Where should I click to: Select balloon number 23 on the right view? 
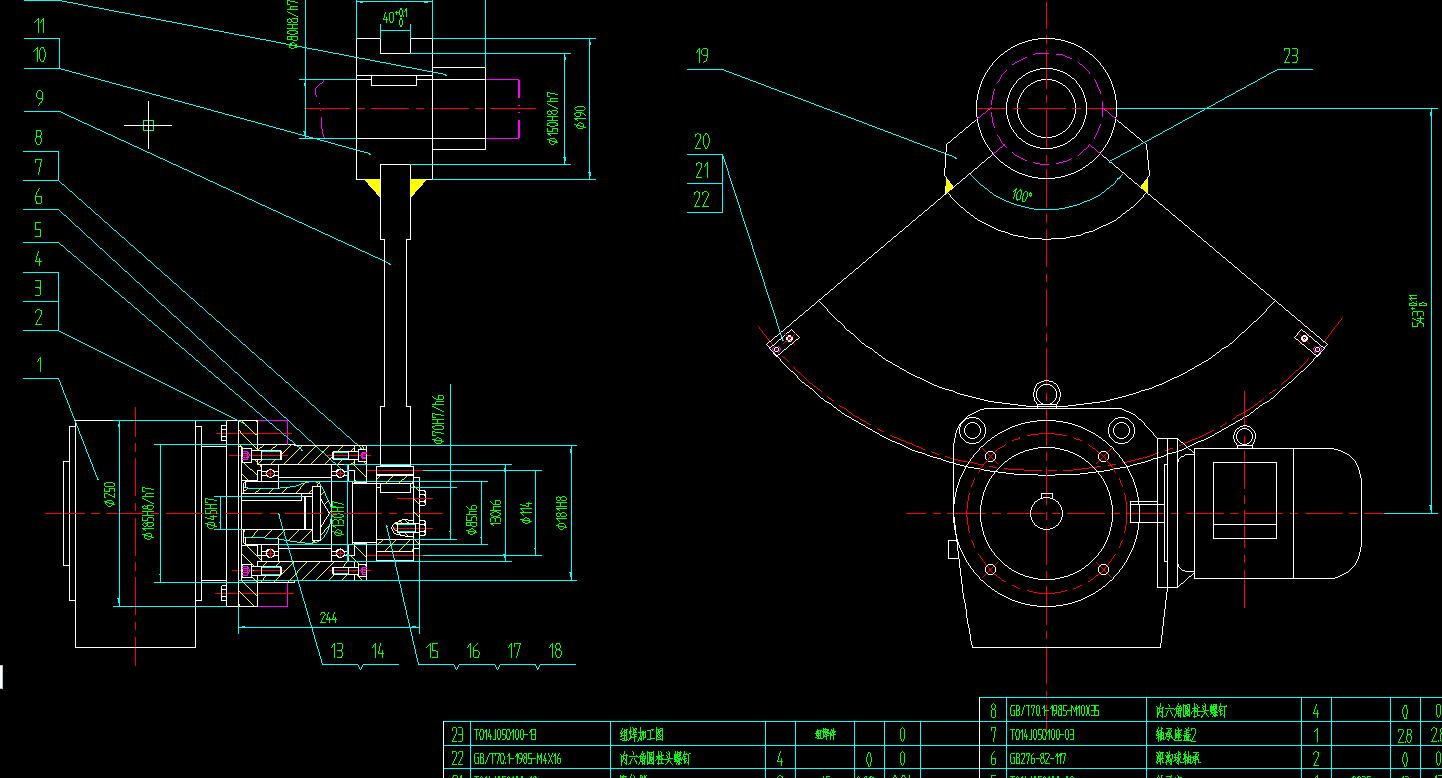pos(1291,56)
